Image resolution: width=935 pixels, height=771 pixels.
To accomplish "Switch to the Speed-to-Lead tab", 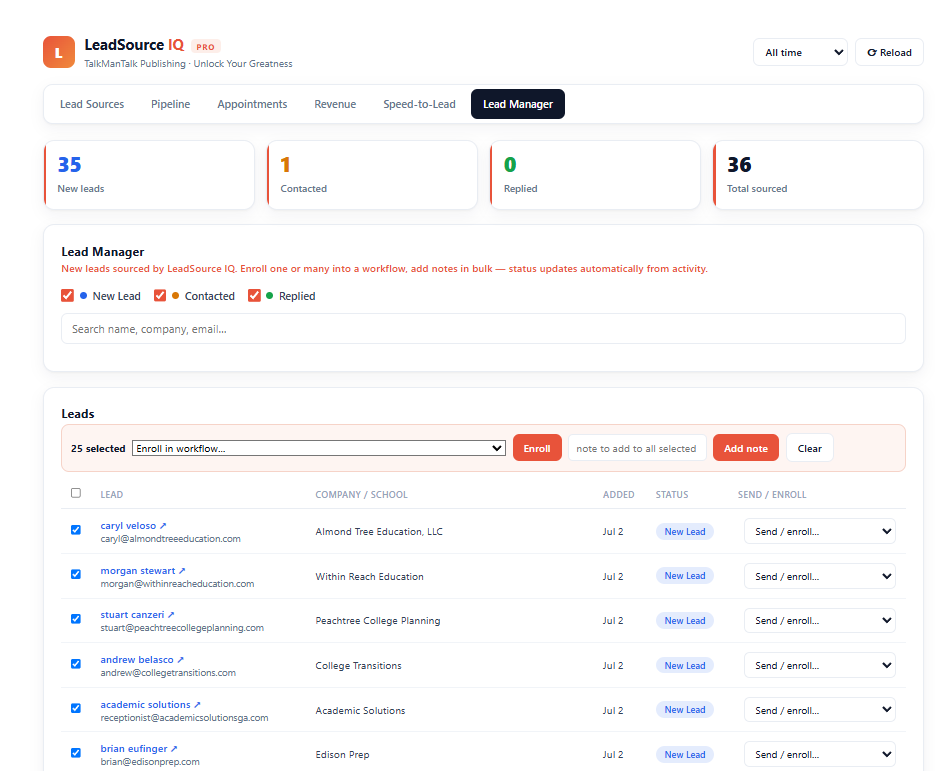I will (x=419, y=104).
